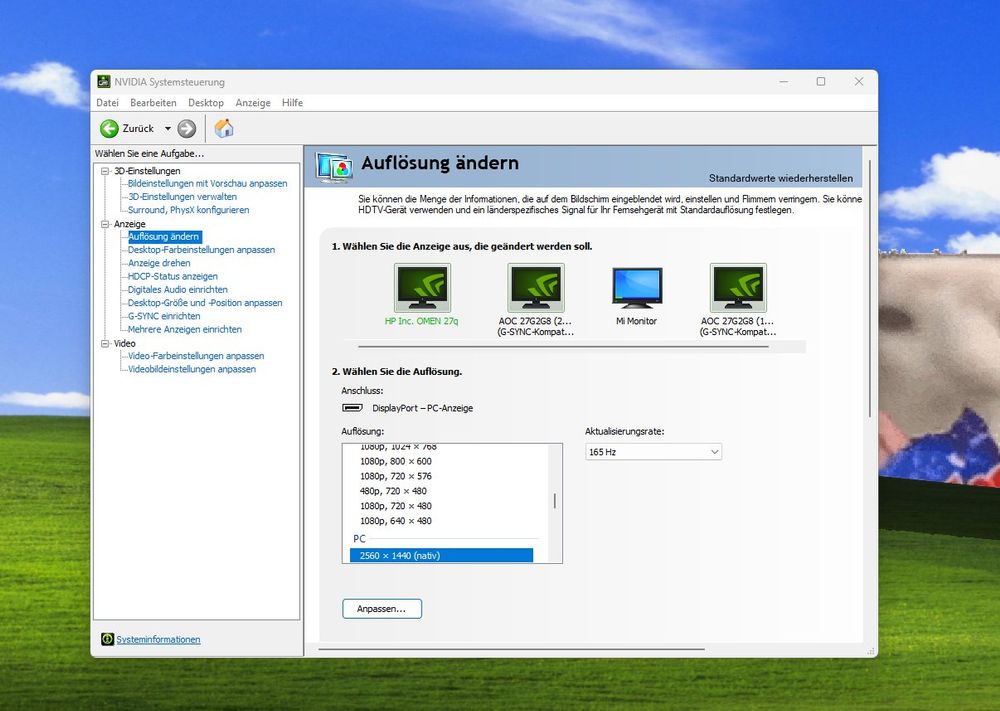This screenshot has height=711, width=1000.
Task: Collapse the Video tree node
Action: 105,343
